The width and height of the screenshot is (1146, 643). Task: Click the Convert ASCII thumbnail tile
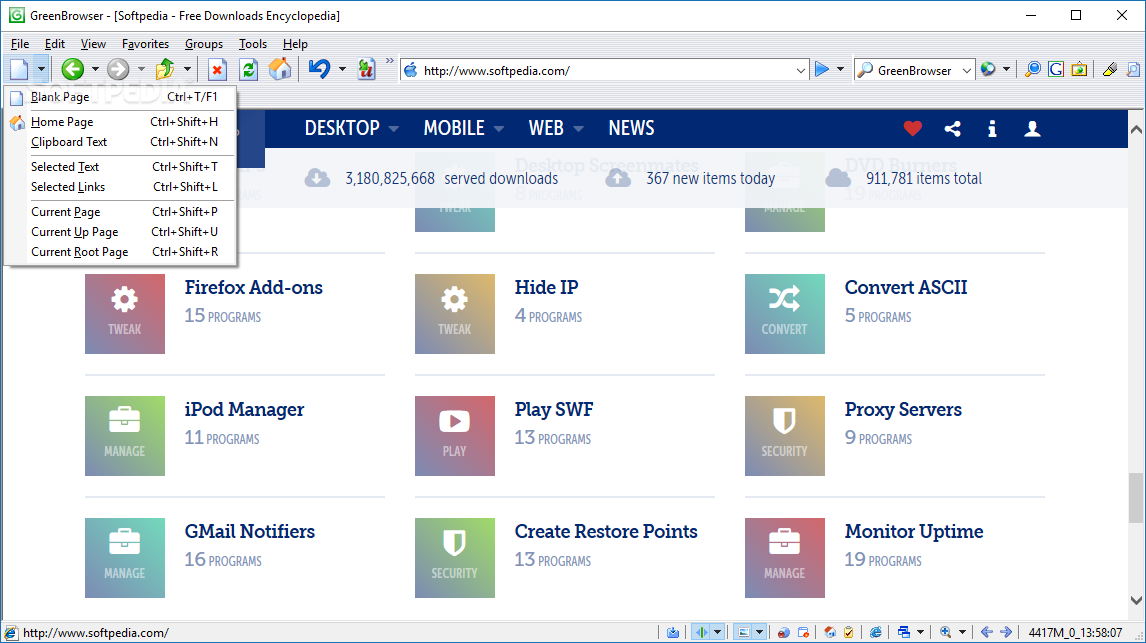pos(784,313)
